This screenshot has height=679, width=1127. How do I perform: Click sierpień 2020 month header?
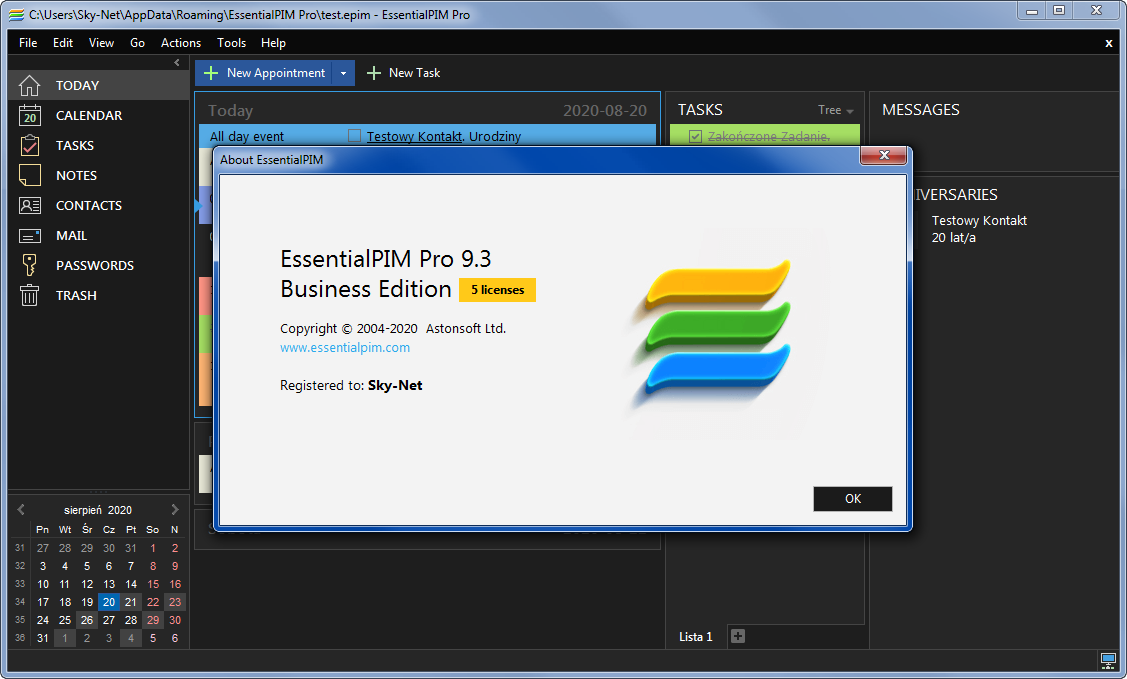pos(98,510)
